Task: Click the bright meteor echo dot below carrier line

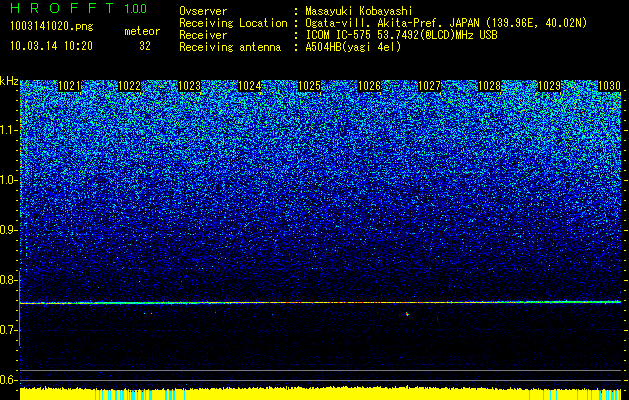Action: 407,315
